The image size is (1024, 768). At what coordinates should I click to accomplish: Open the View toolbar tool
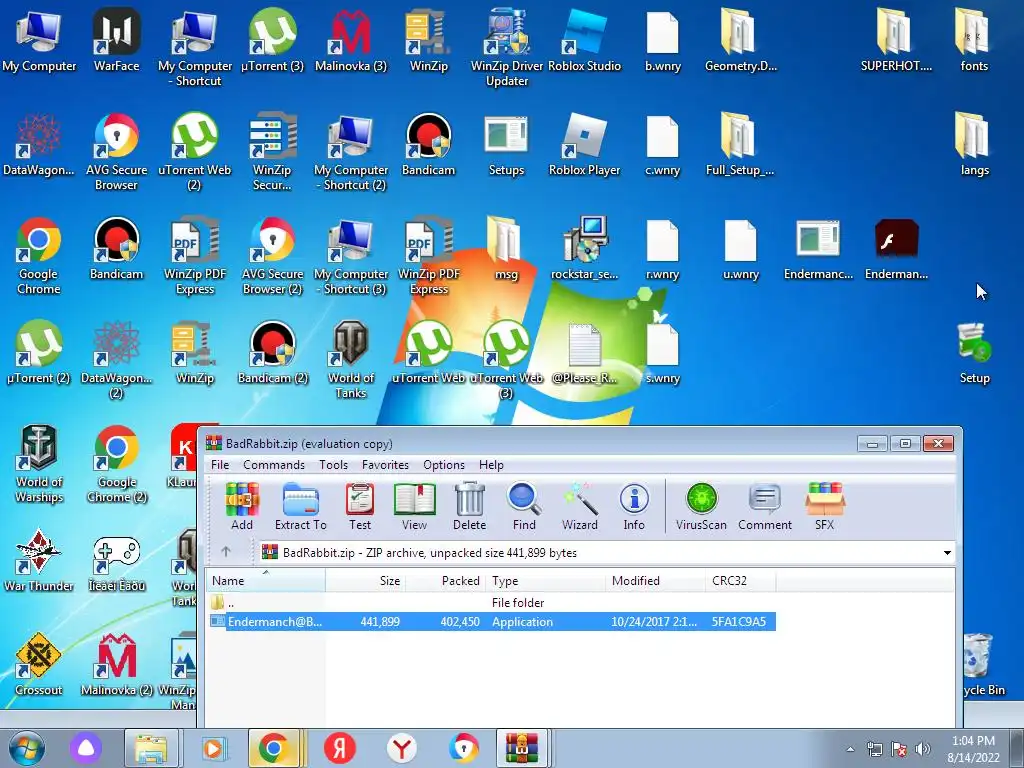tap(414, 507)
